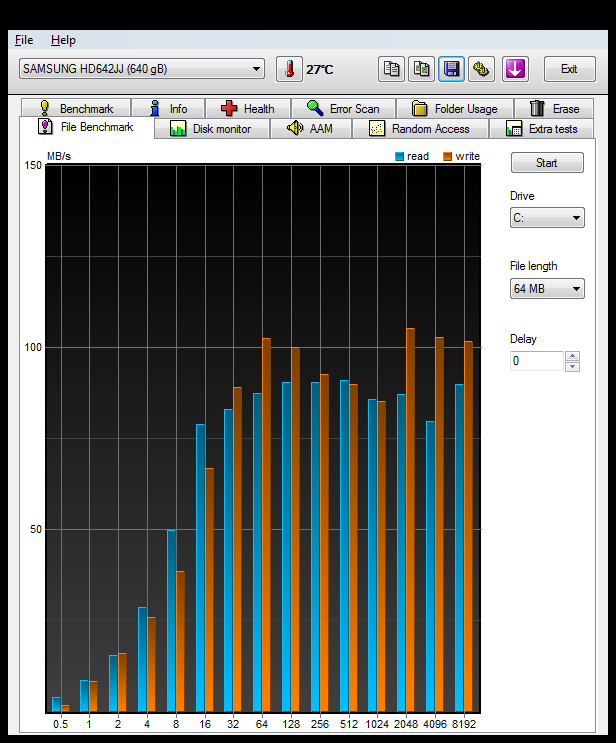Click the Delay value input field
616x743 pixels.
[x=536, y=361]
